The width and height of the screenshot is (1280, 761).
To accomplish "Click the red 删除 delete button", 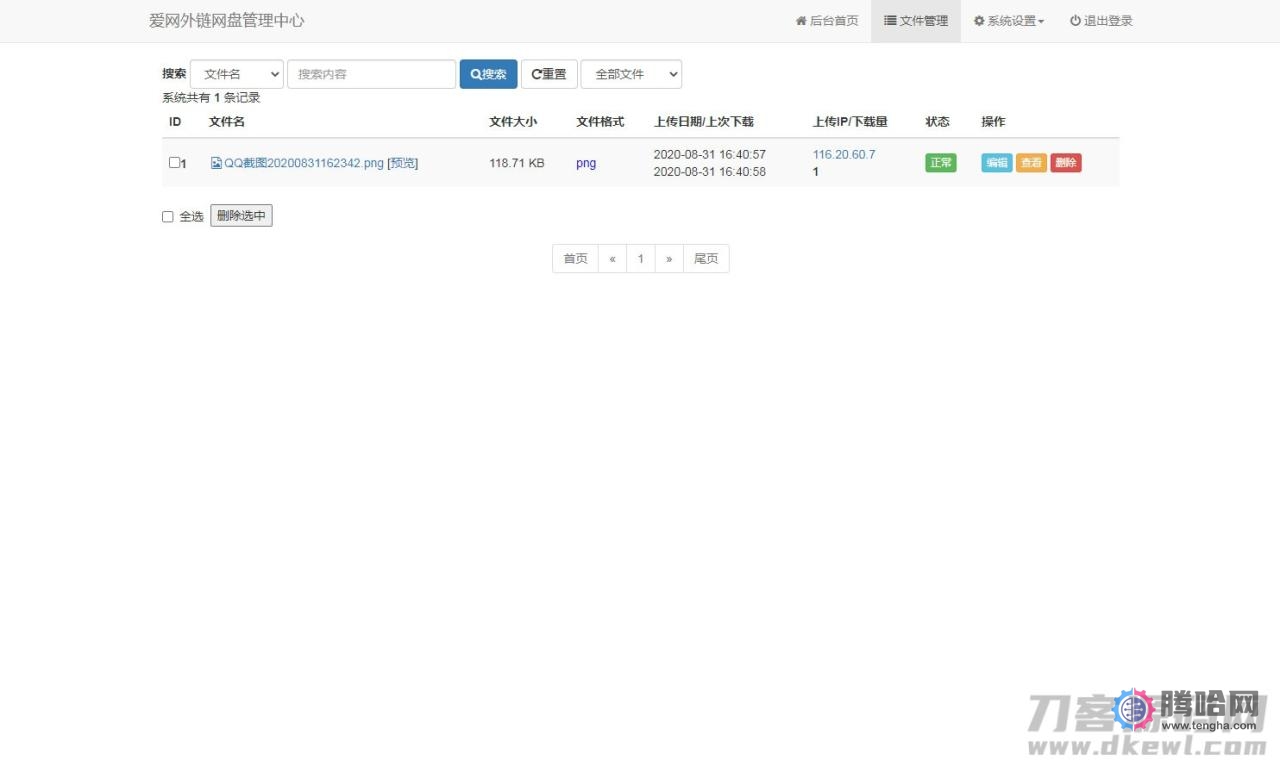I will [x=1066, y=163].
